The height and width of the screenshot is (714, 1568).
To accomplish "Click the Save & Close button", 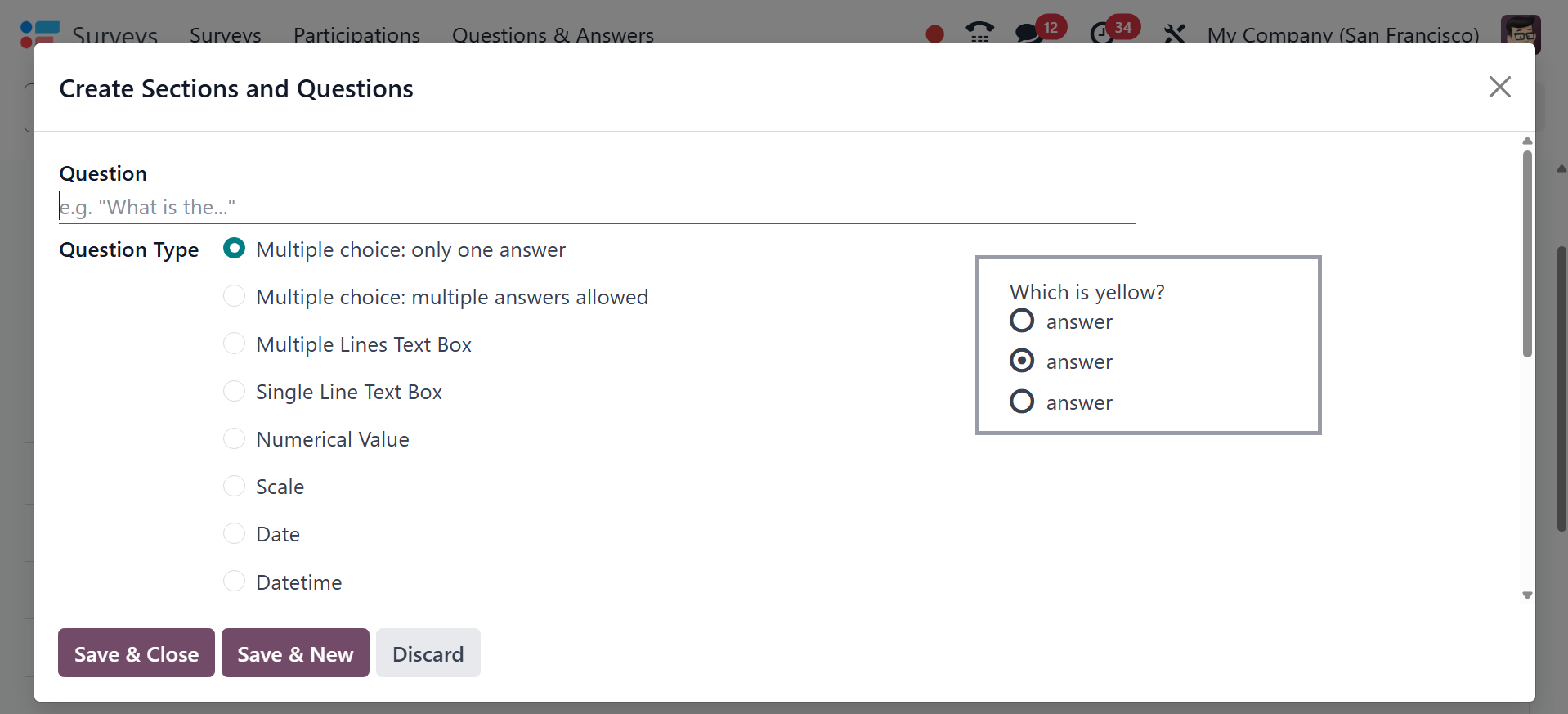I will tap(137, 653).
